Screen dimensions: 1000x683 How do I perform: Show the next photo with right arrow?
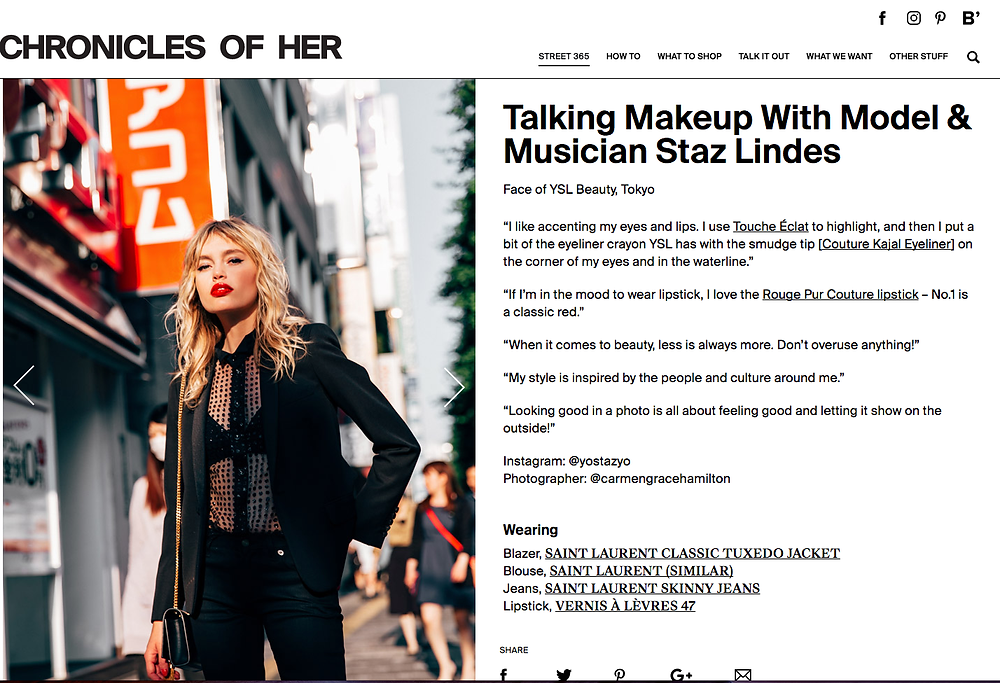pyautogui.click(x=454, y=386)
